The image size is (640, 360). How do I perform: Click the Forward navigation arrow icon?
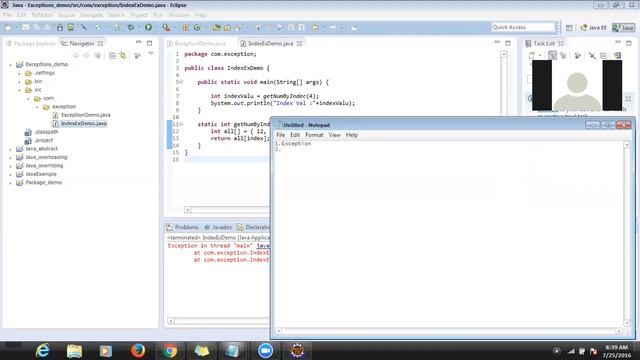tap(333, 27)
